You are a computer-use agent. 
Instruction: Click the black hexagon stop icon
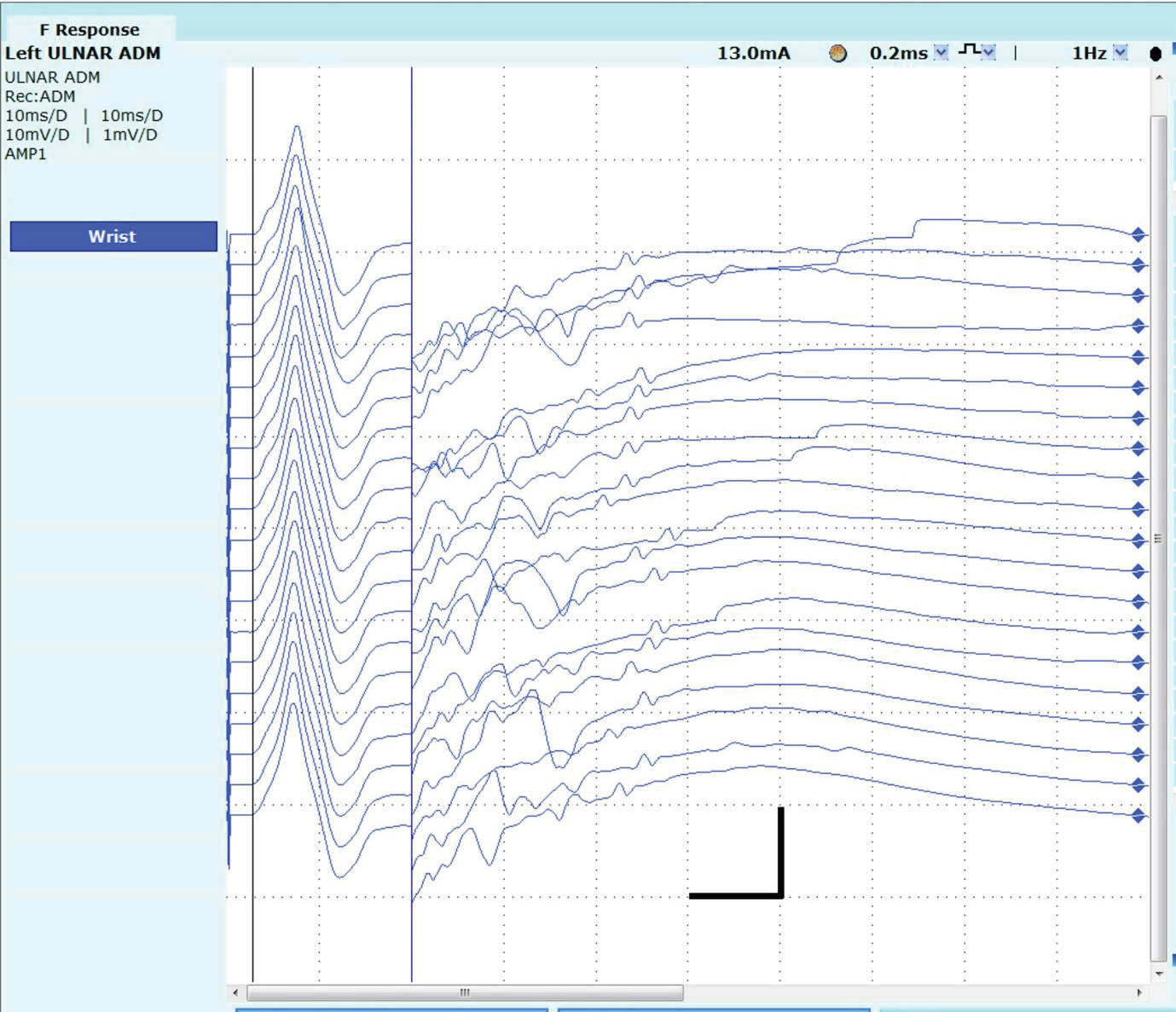coord(1156,54)
